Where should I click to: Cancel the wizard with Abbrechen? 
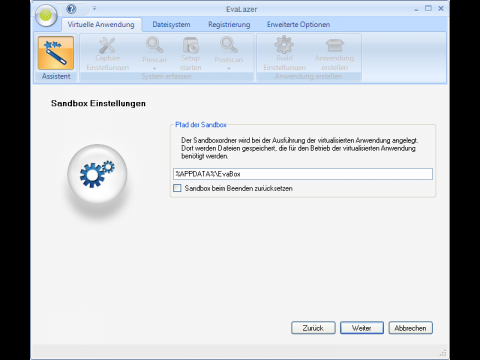[x=410, y=328]
